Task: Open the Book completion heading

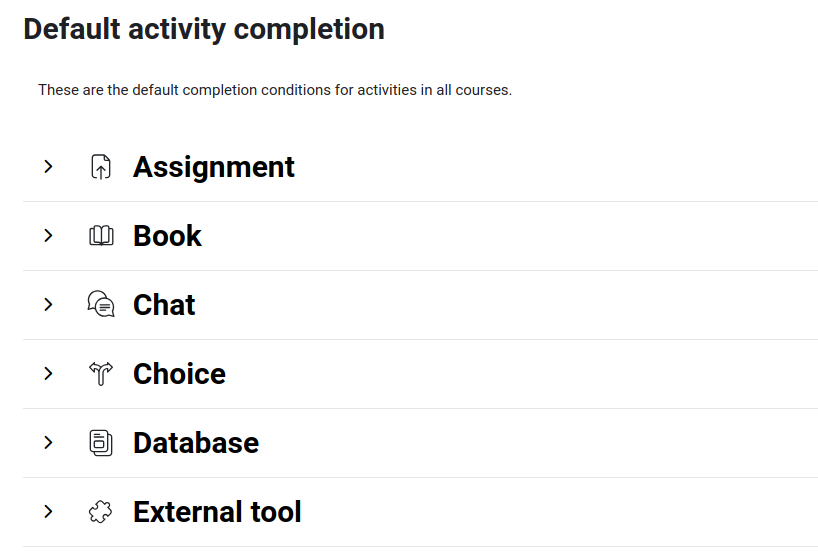Action: point(167,236)
